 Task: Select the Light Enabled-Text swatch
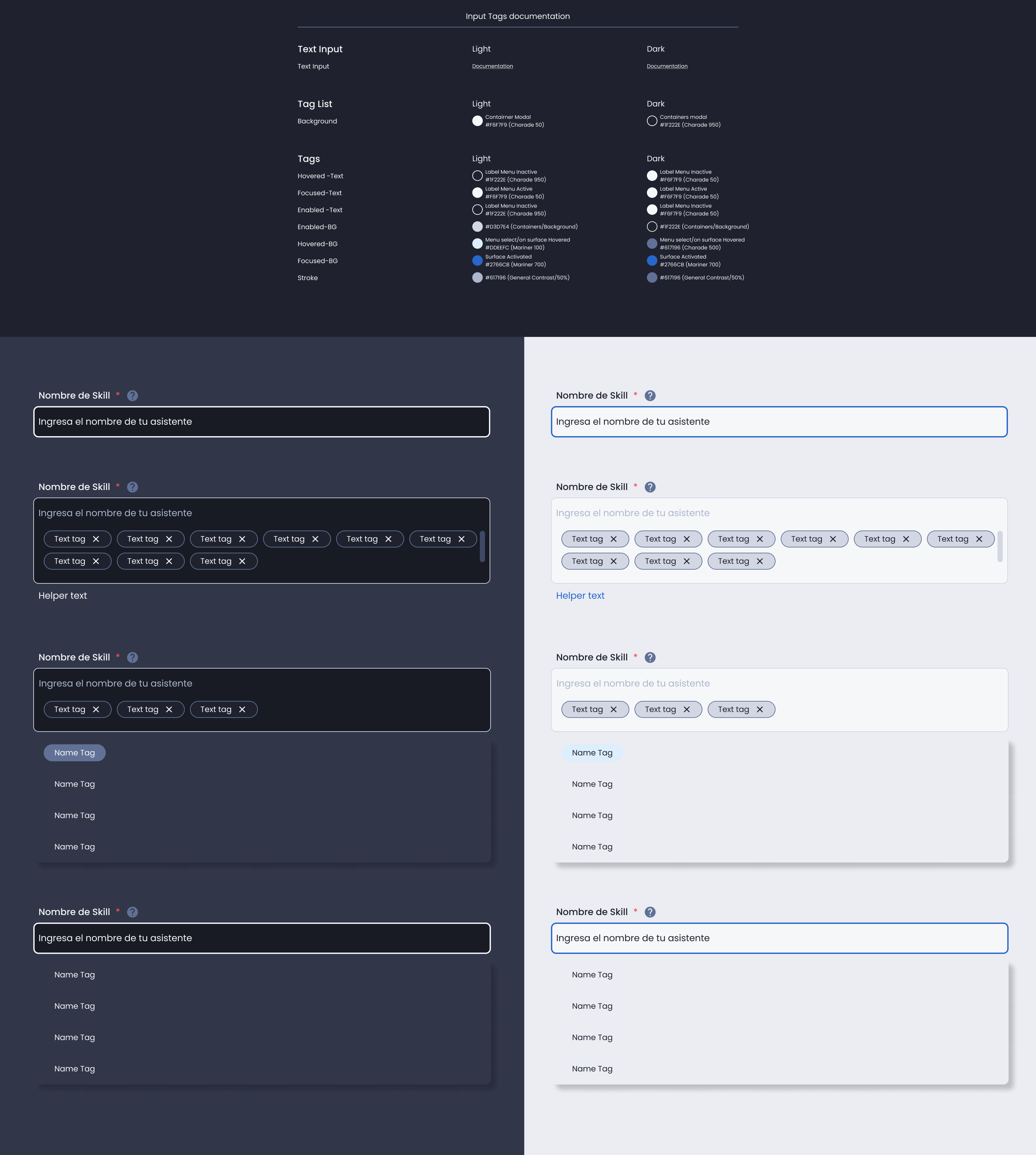[x=478, y=210]
